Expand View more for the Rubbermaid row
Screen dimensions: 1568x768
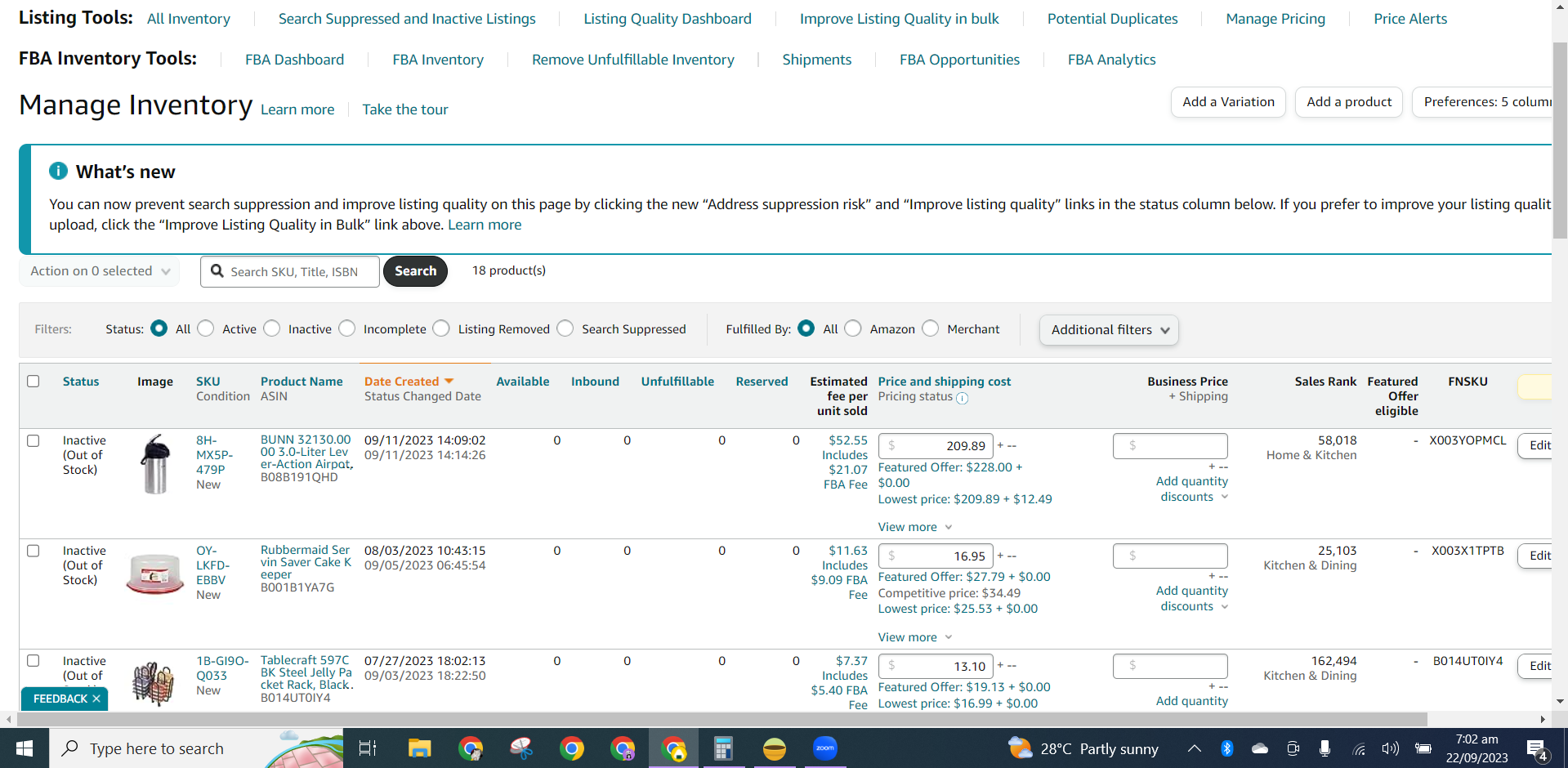pyautogui.click(x=915, y=637)
